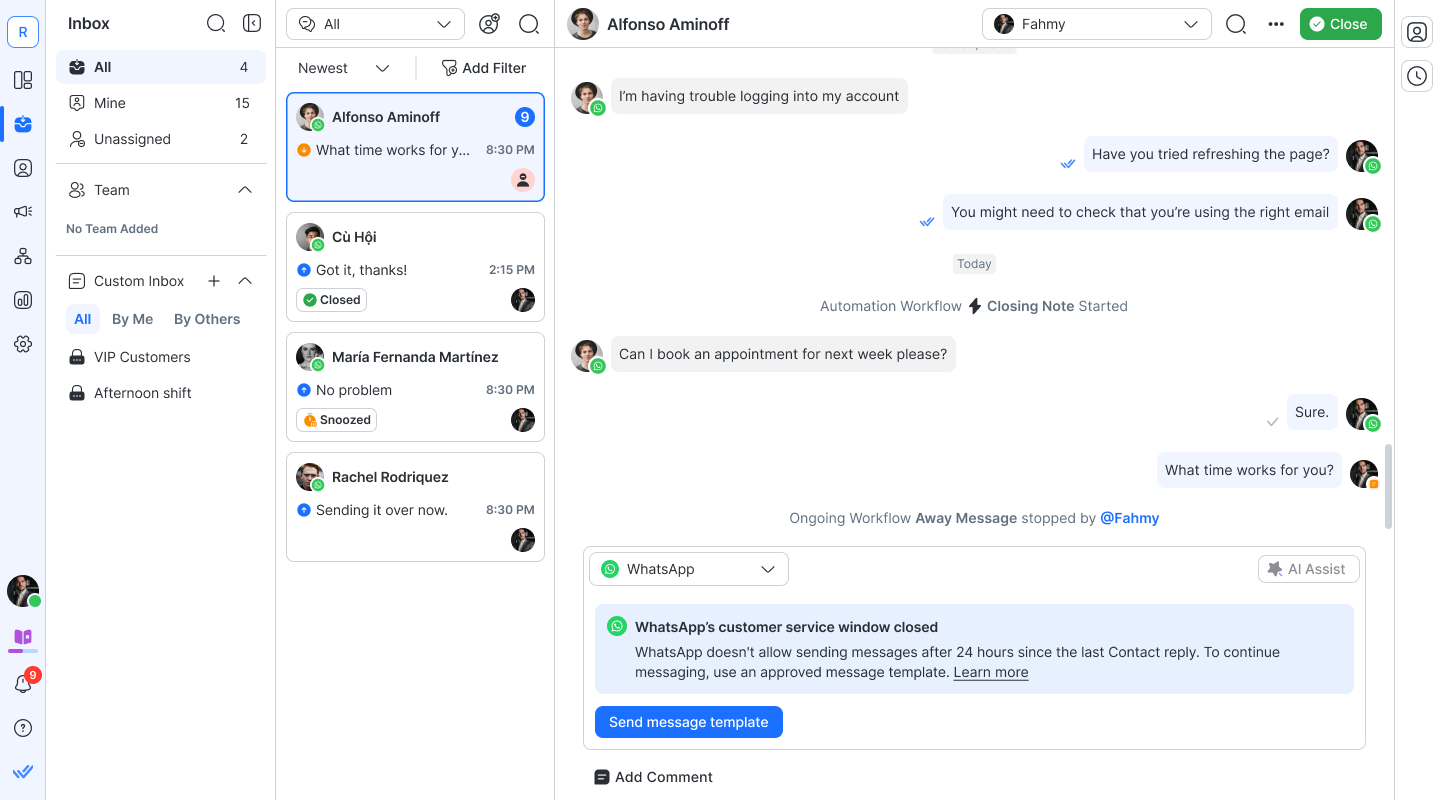
Task: Open the contact details icon on right
Action: (x=1417, y=32)
